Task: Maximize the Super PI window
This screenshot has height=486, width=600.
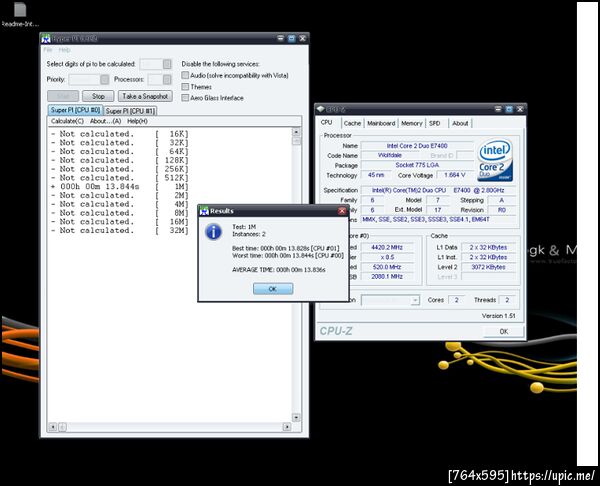Action: (292, 38)
